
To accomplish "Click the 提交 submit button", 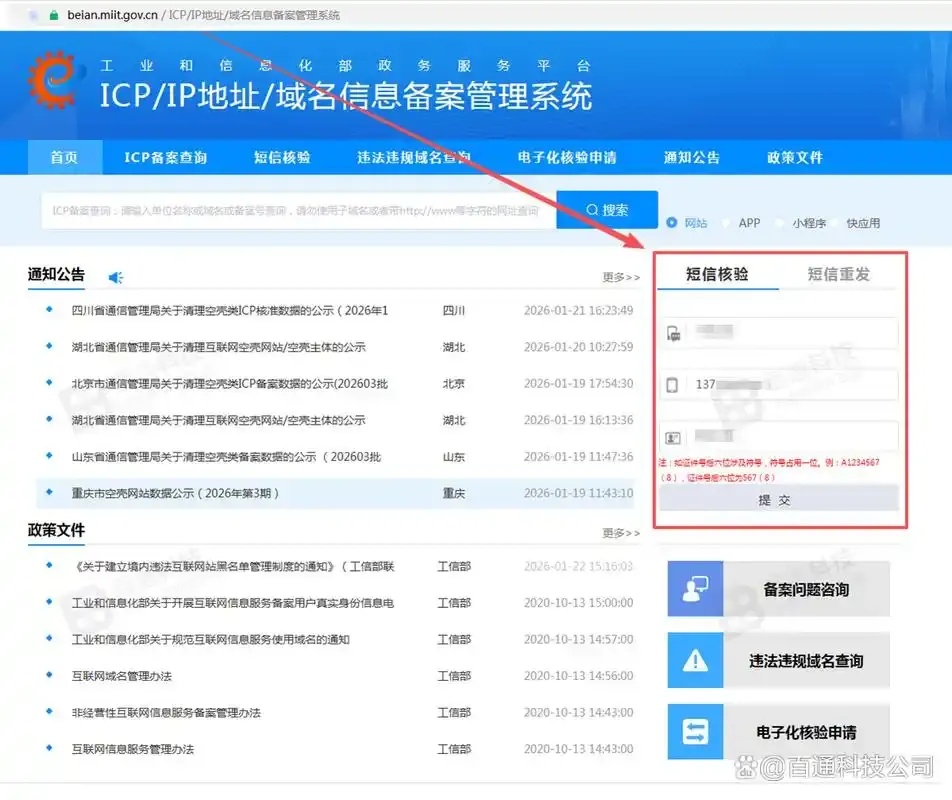I will point(778,500).
